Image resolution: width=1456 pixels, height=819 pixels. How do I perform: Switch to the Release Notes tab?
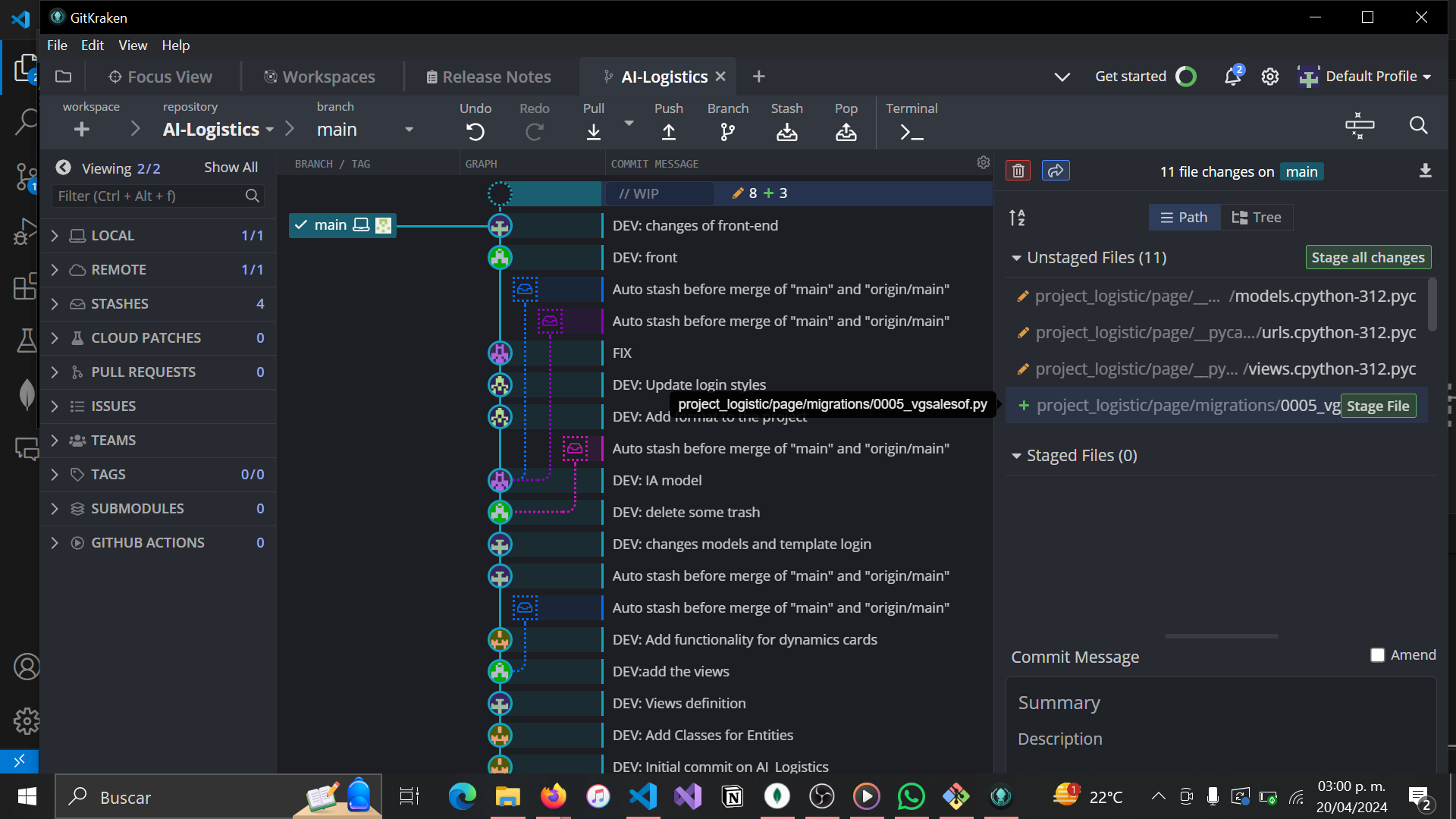coord(488,77)
